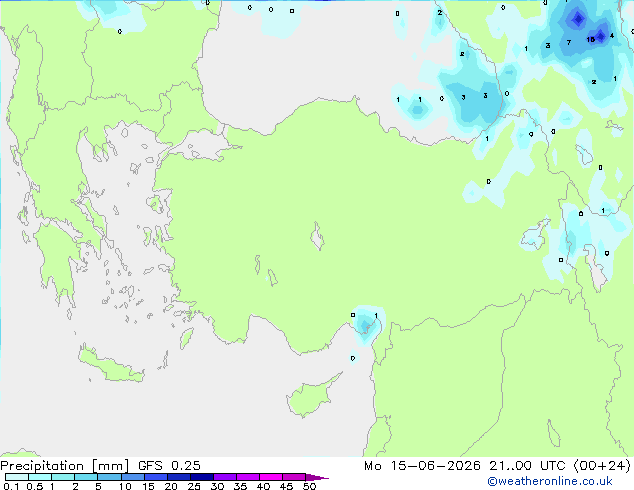Click the "15" legend scale label

pos(148,486)
